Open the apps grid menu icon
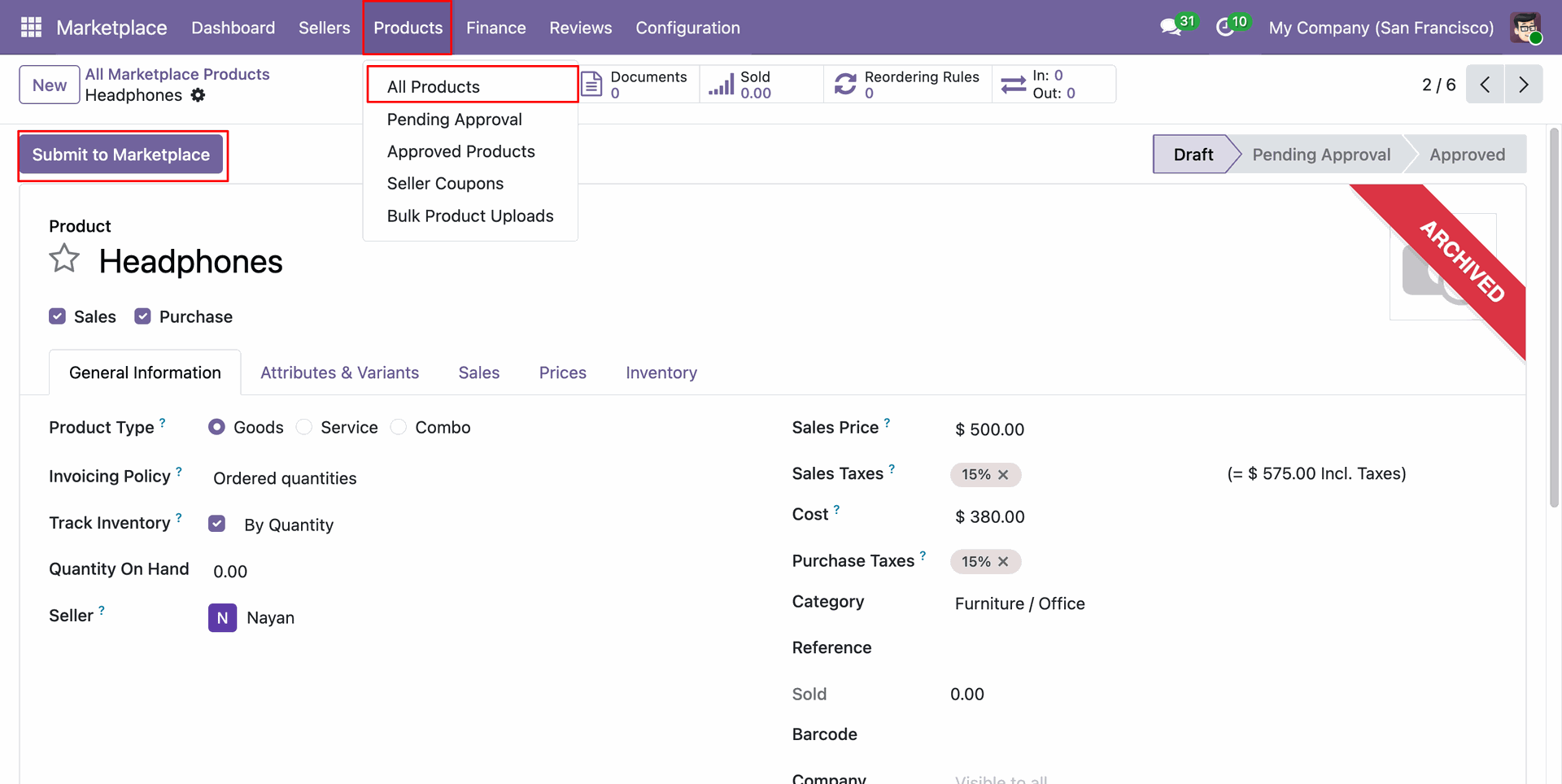Viewport: 1562px width, 784px height. pyautogui.click(x=31, y=28)
